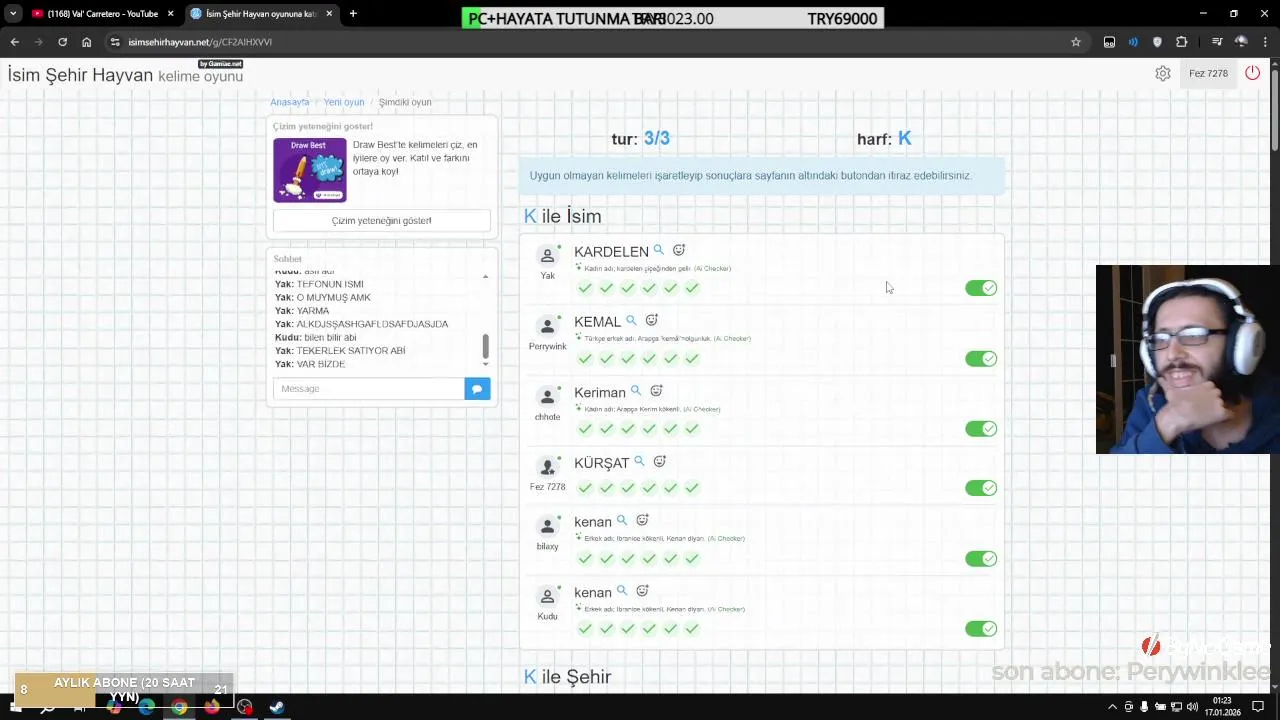Open emoji reaction for KEMAL
This screenshot has height=720, width=1280.
[651, 320]
